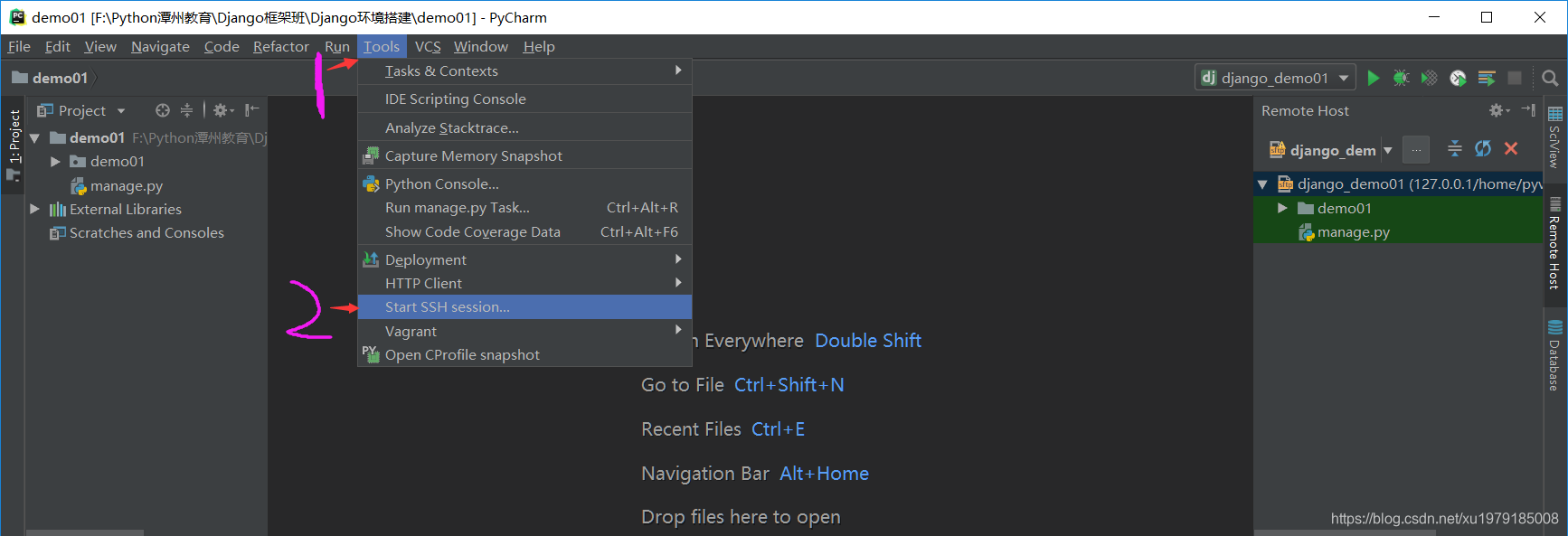The height and width of the screenshot is (536, 1568).
Task: Open Tasks & Contexts submenu
Action: (x=525, y=71)
